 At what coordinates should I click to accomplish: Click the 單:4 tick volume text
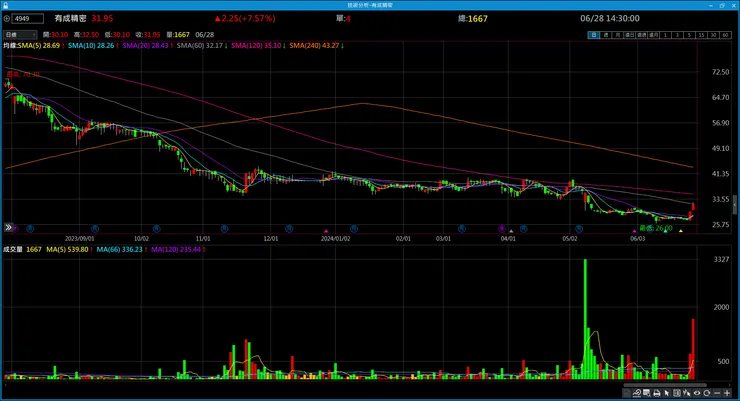pos(343,18)
